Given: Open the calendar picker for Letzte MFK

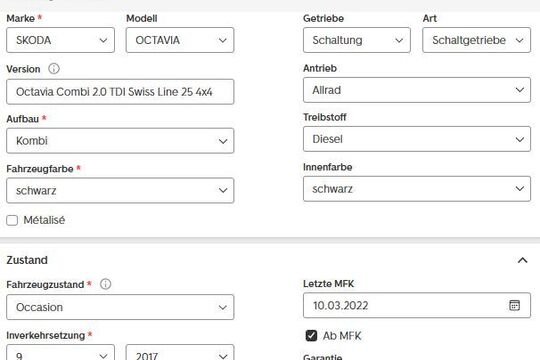Looking at the screenshot, I should [x=515, y=305].
